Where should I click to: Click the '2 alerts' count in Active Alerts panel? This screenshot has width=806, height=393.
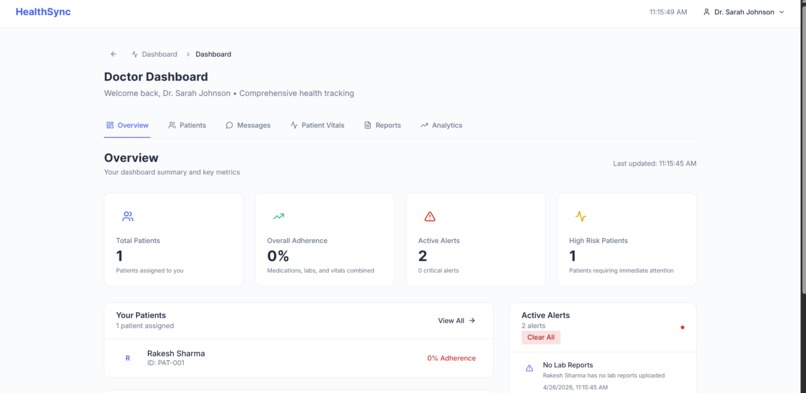[x=533, y=326]
